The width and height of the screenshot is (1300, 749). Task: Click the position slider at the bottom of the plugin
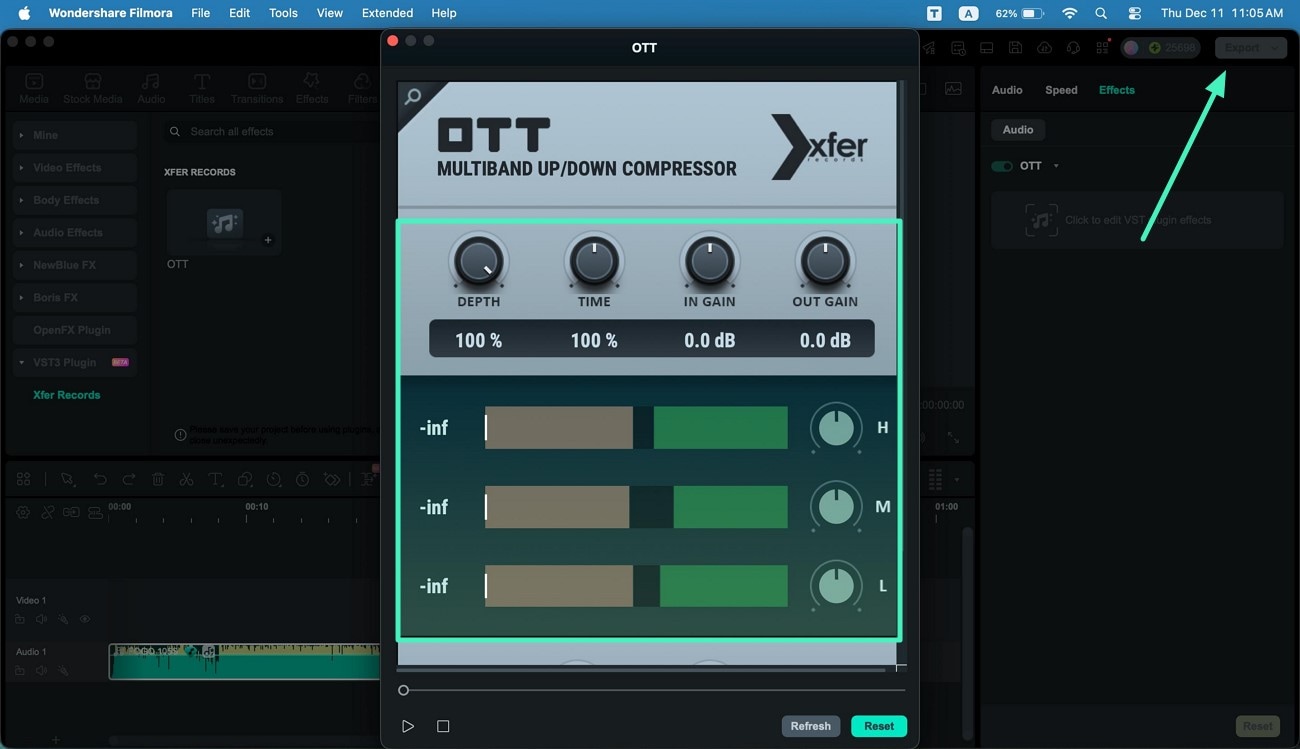pos(404,689)
